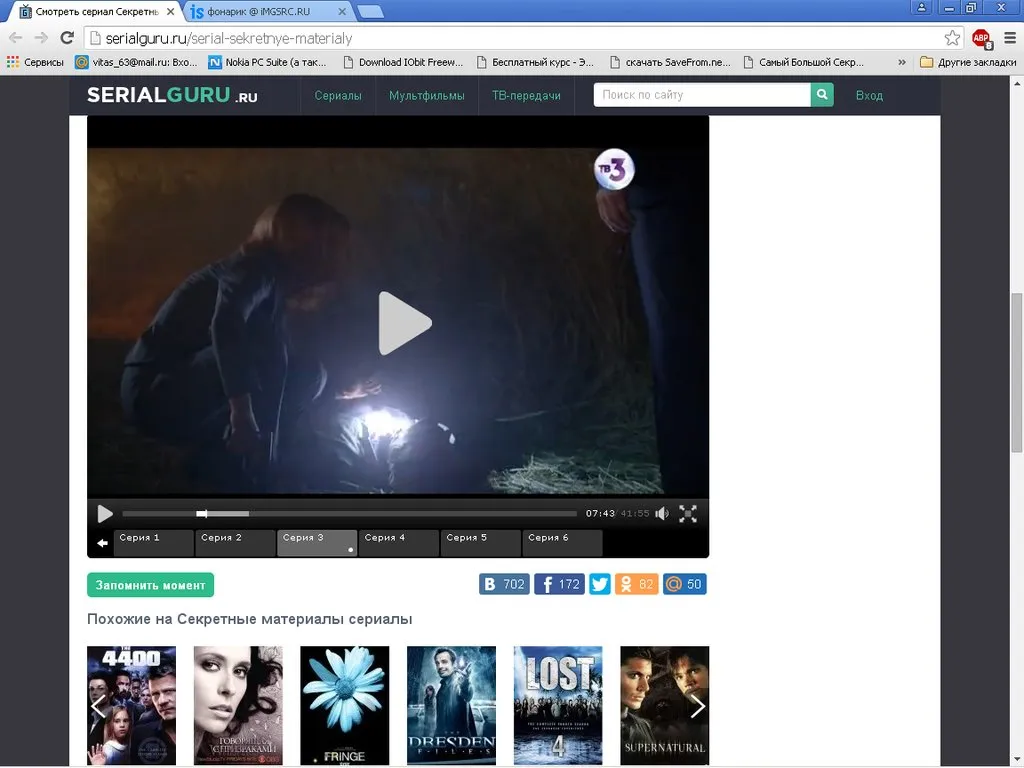Share on Odnoklassniki button showing 82

pos(636,584)
